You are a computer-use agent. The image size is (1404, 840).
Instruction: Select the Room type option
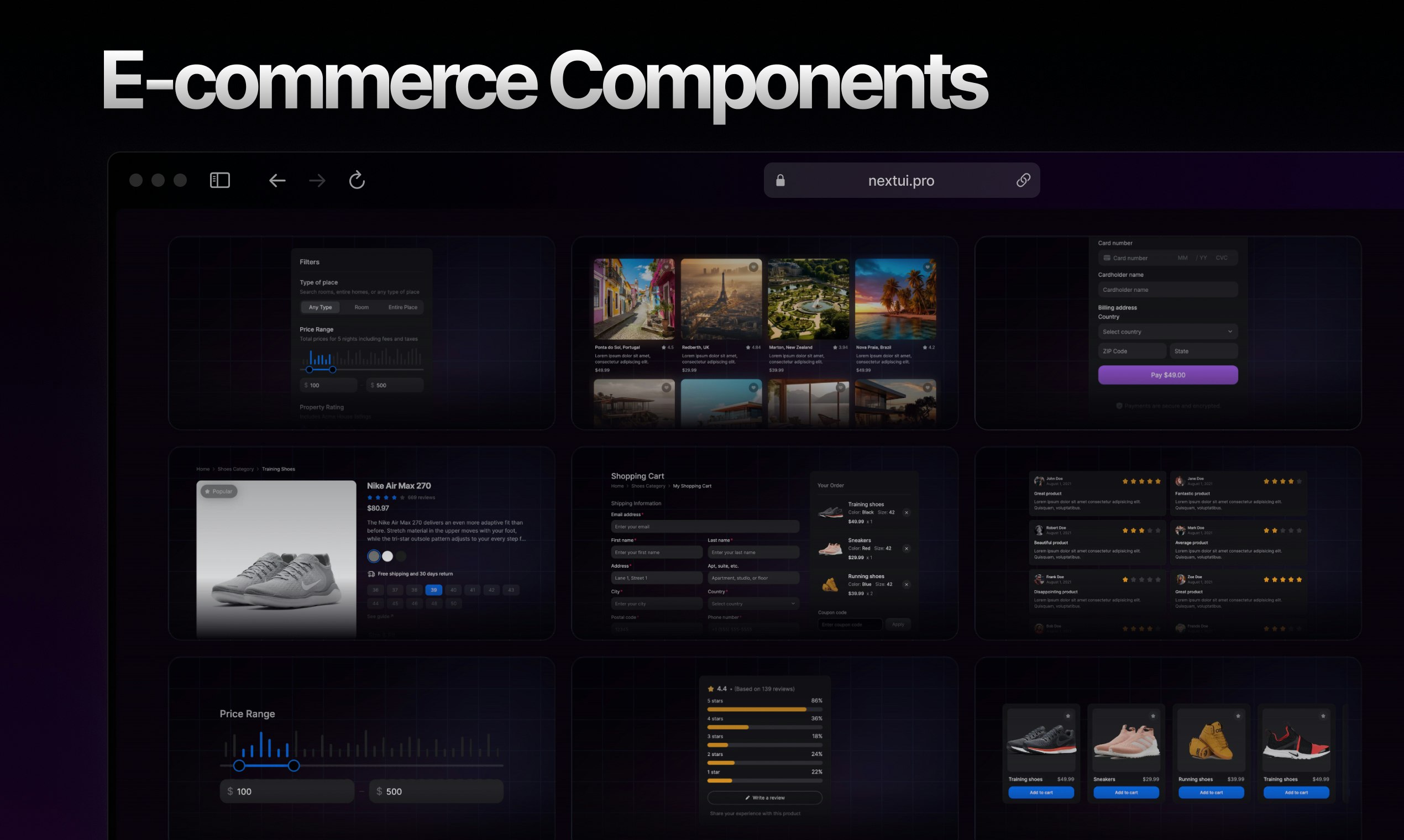coord(361,307)
